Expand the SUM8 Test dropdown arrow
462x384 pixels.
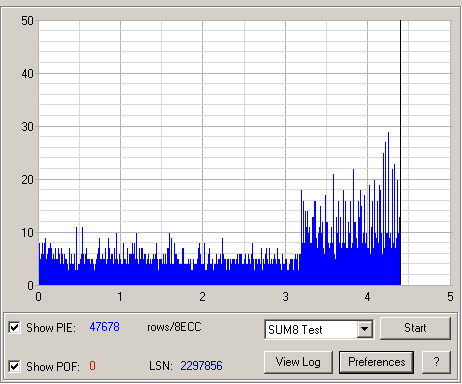point(365,329)
